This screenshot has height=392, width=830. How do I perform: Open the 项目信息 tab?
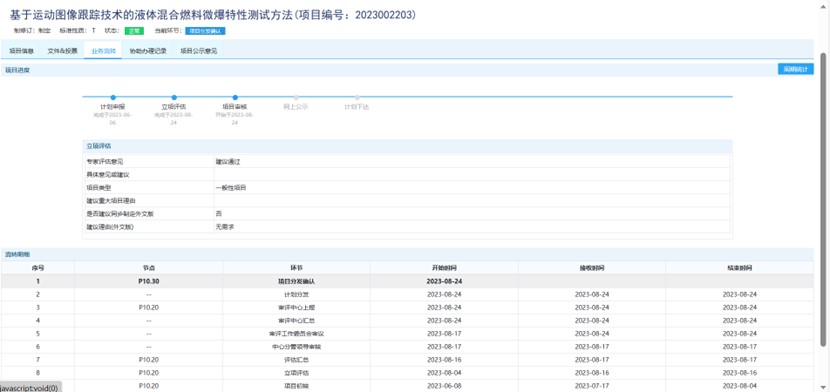(22, 51)
